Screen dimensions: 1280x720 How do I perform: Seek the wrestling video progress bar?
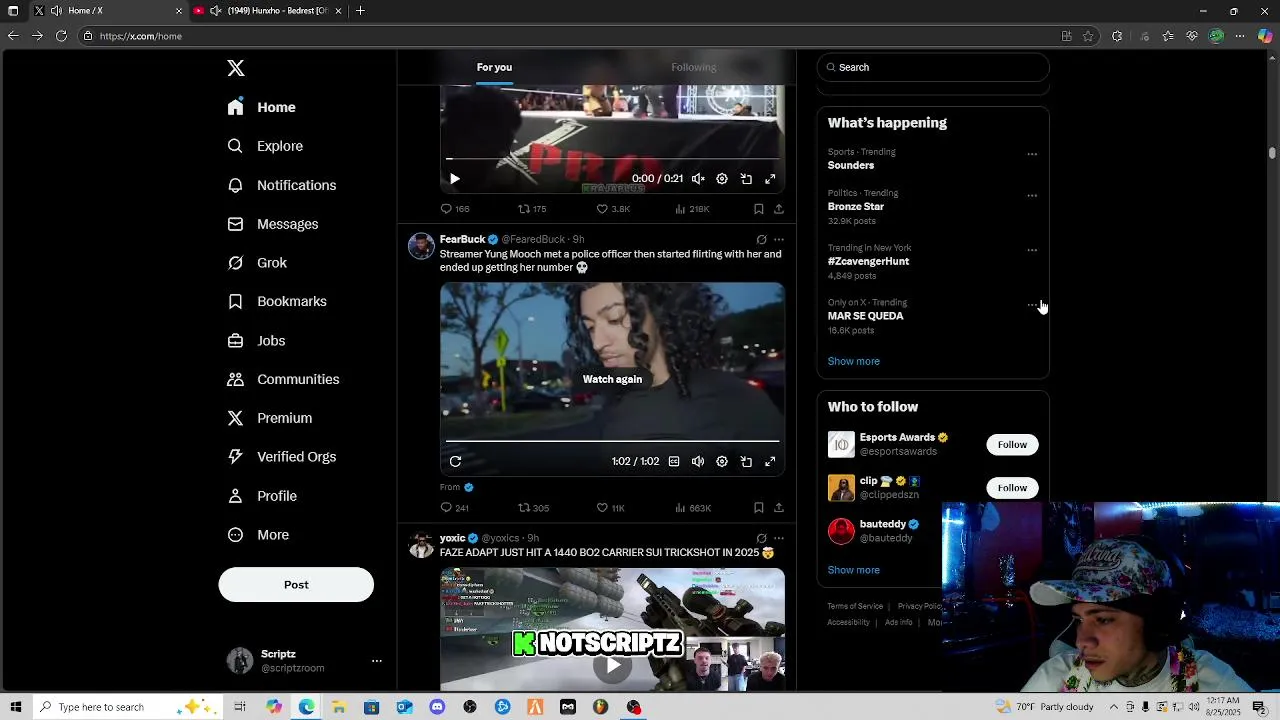click(612, 159)
